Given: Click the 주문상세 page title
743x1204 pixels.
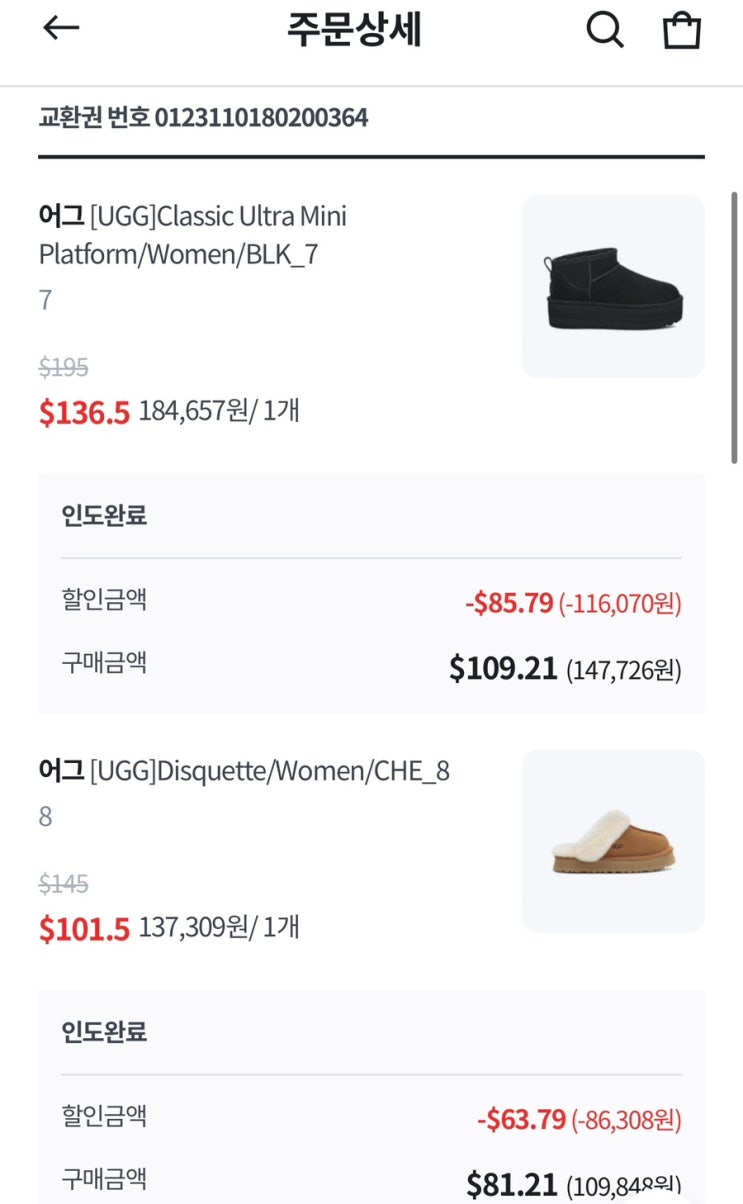Looking at the screenshot, I should click(x=354, y=30).
